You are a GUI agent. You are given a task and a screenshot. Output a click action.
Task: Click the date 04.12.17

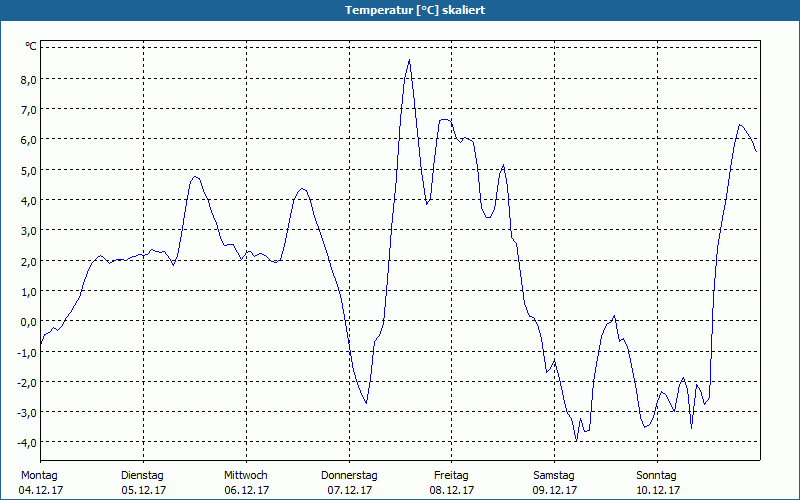(x=41, y=490)
